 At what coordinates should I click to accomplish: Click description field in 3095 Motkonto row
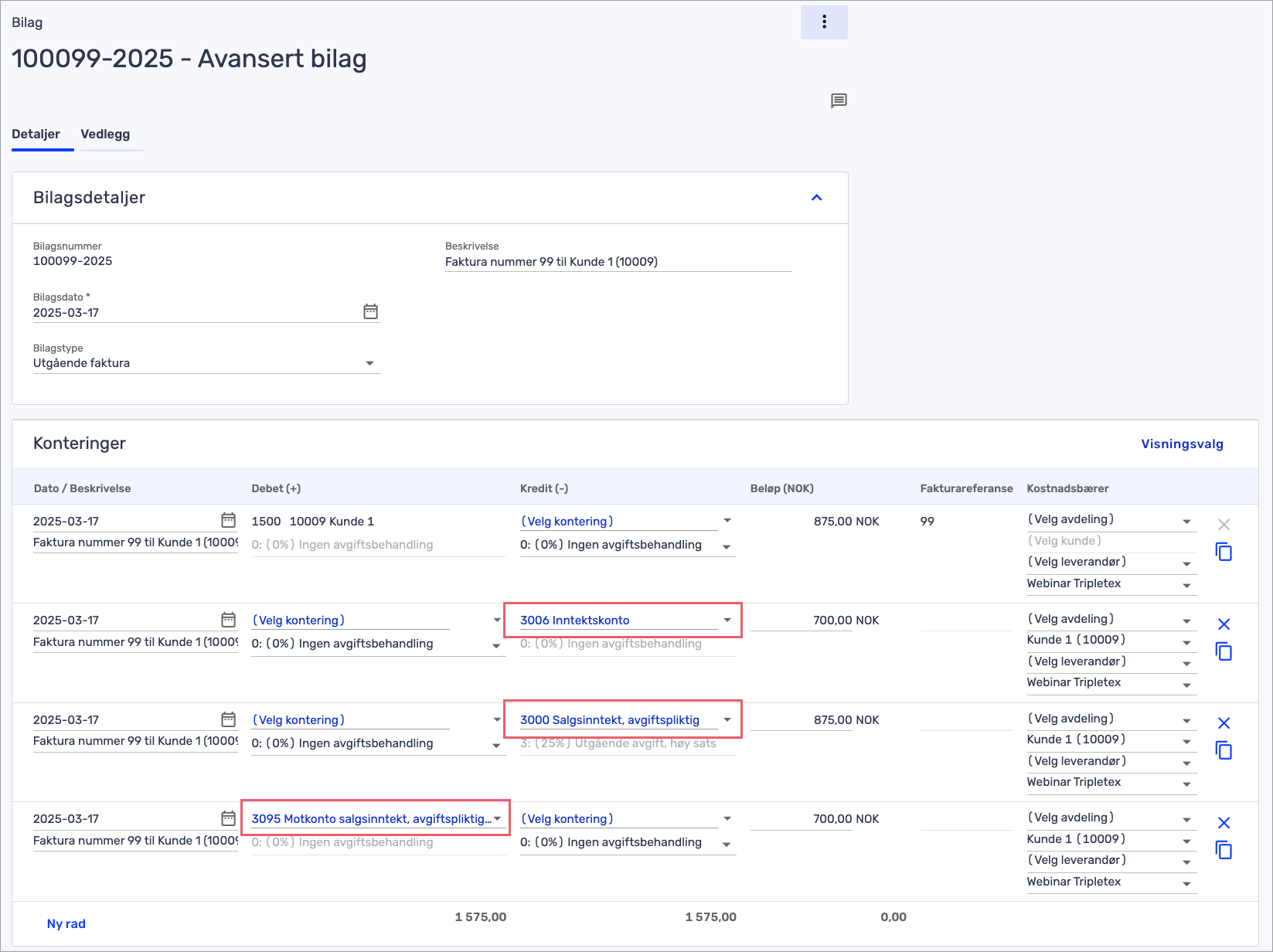click(x=135, y=841)
